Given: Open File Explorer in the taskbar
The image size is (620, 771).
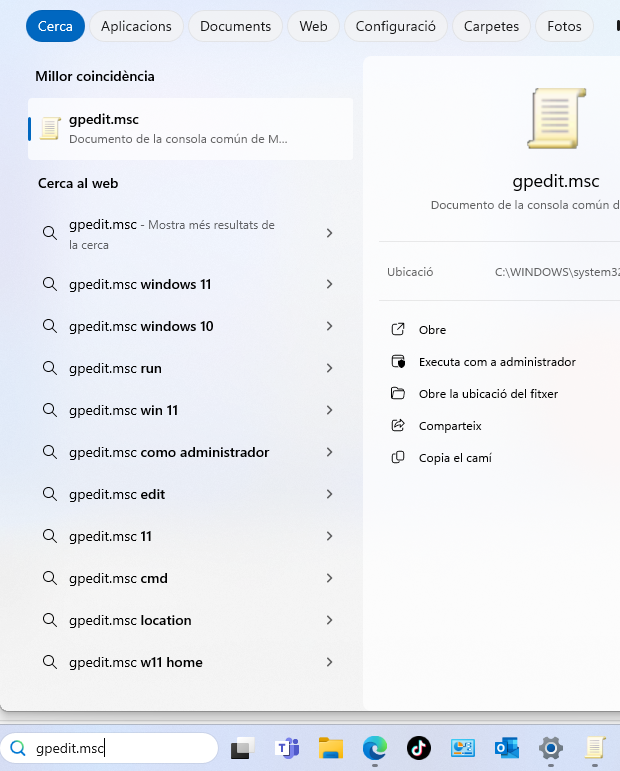Looking at the screenshot, I should click(331, 748).
